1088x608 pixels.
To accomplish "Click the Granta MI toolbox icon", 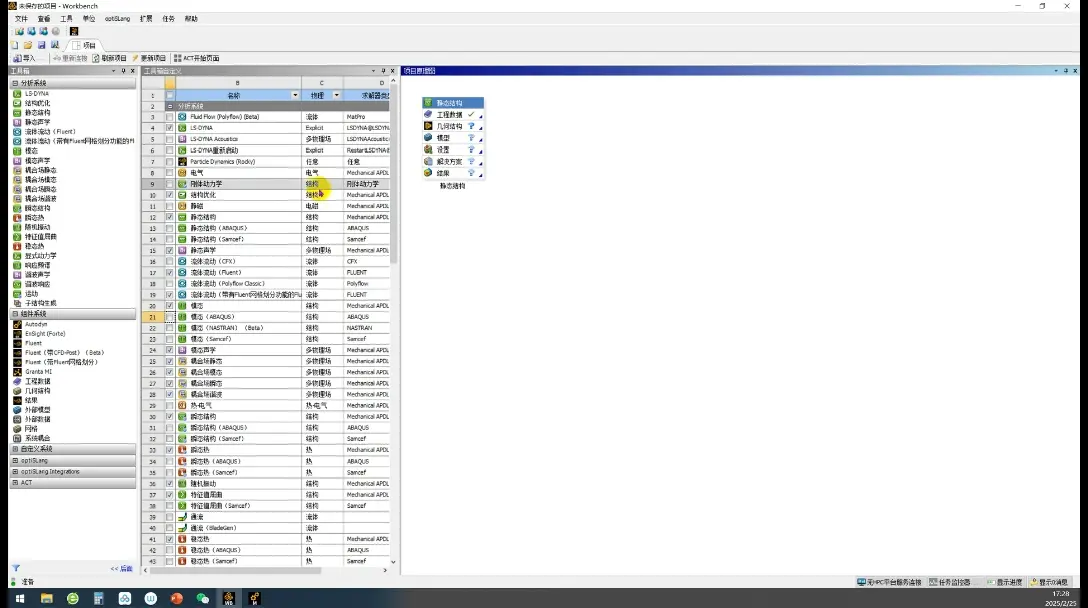I will [x=17, y=371].
